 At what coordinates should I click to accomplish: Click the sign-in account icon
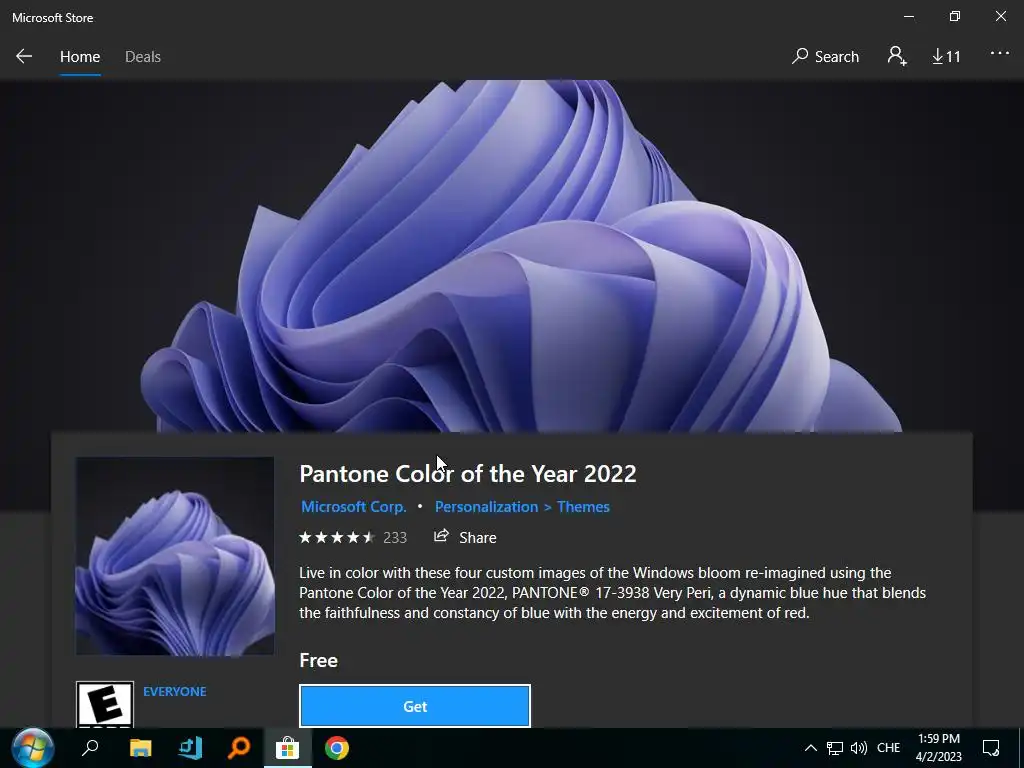[x=897, y=56]
